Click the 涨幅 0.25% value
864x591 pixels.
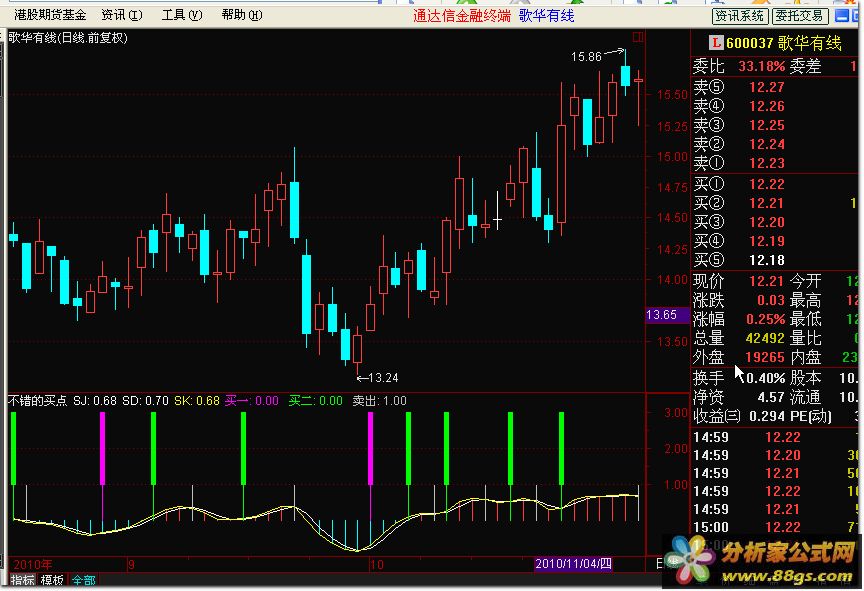point(765,319)
